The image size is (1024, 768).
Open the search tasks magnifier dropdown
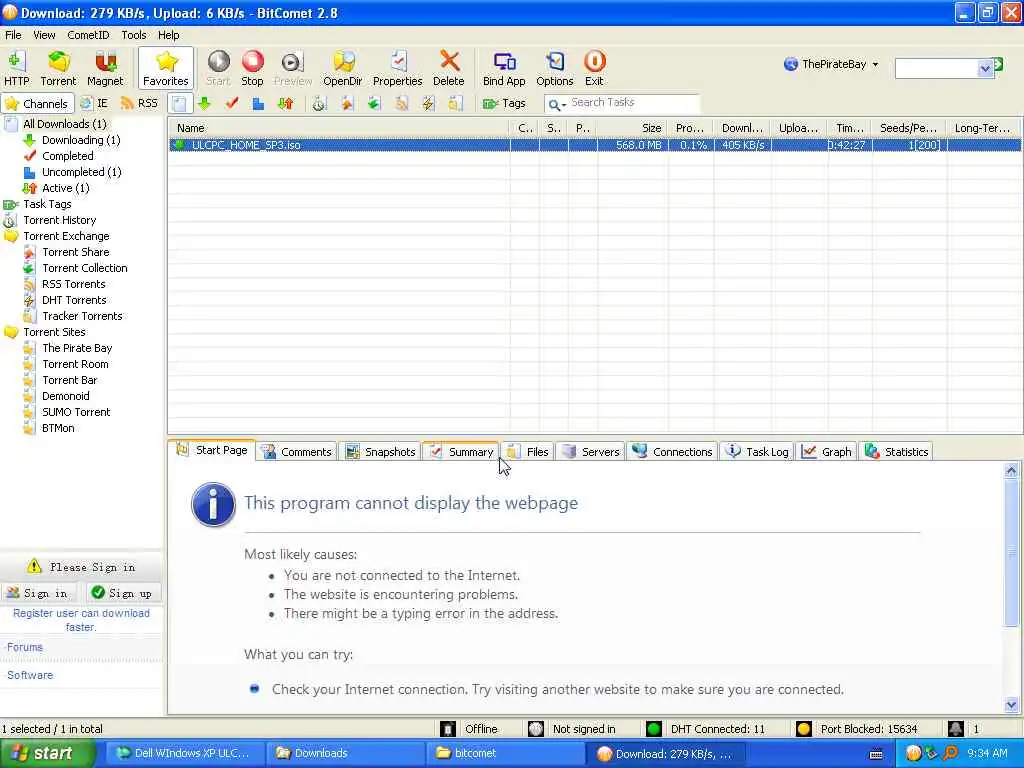point(556,104)
